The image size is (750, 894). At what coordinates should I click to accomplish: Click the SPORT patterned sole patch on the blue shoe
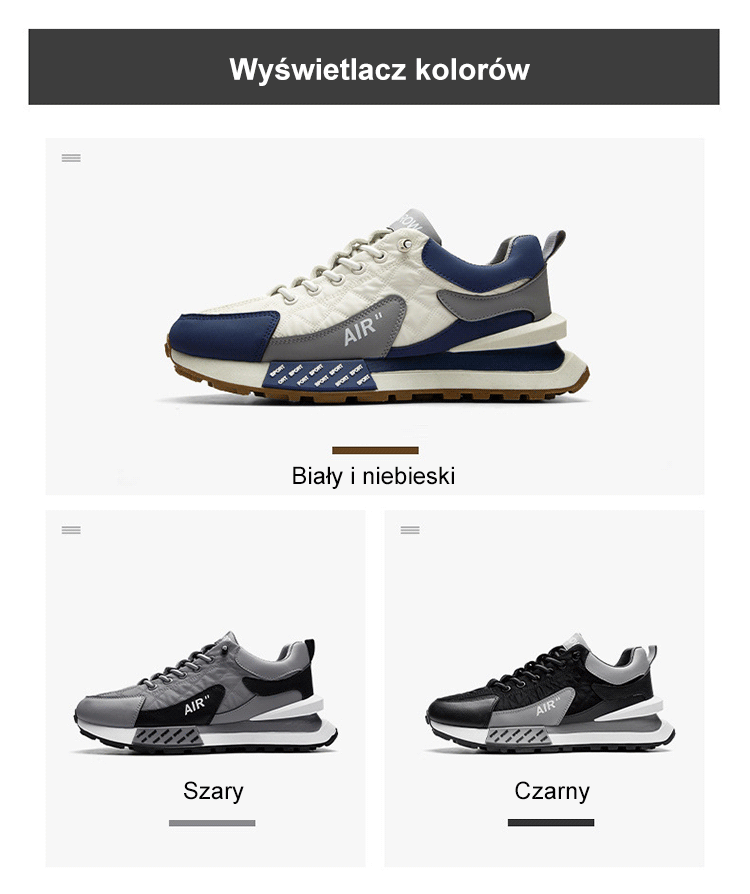(x=318, y=377)
